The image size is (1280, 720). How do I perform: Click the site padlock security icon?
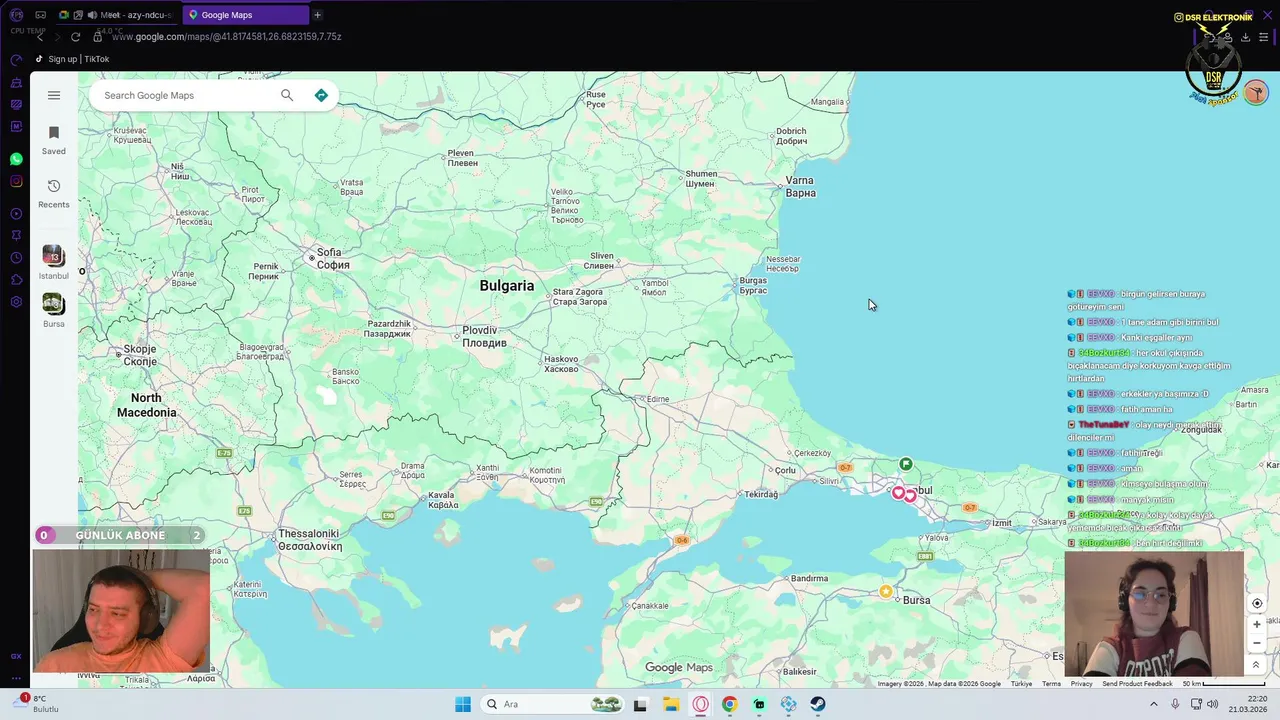tap(98, 37)
